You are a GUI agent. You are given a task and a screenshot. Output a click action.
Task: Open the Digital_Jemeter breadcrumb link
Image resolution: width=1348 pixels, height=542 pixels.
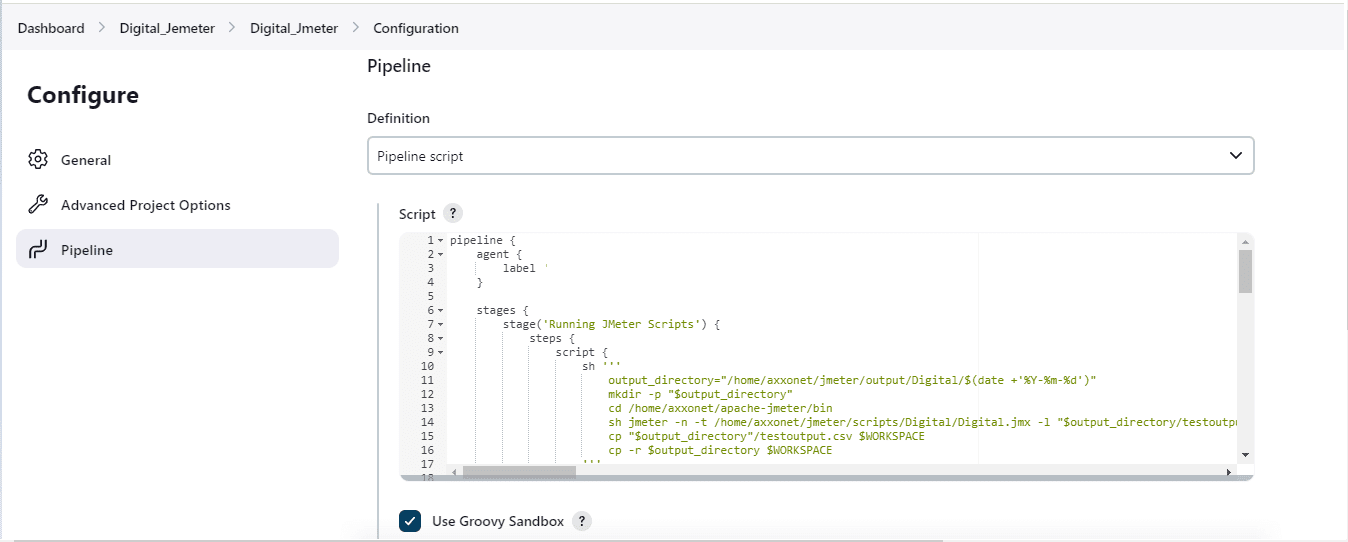pyautogui.click(x=167, y=28)
